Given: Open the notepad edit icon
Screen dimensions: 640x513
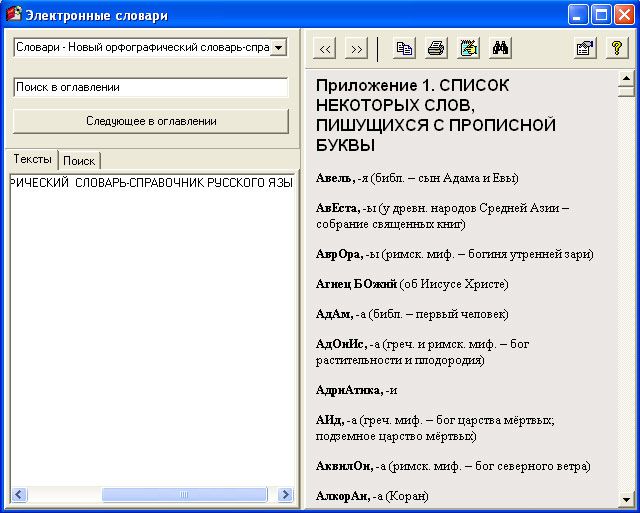Looking at the screenshot, I should (x=468, y=48).
